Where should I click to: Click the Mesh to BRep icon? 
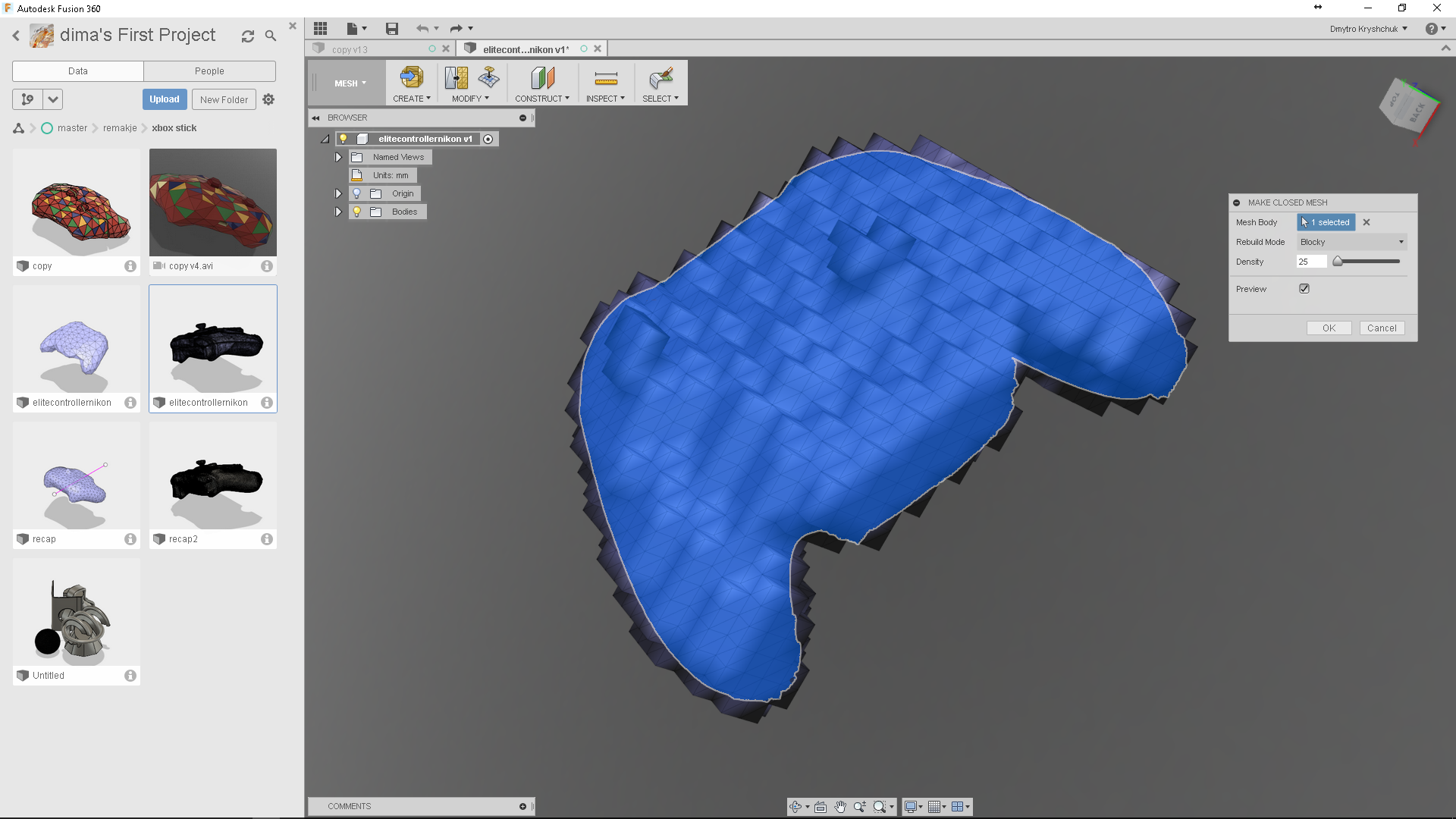(456, 77)
